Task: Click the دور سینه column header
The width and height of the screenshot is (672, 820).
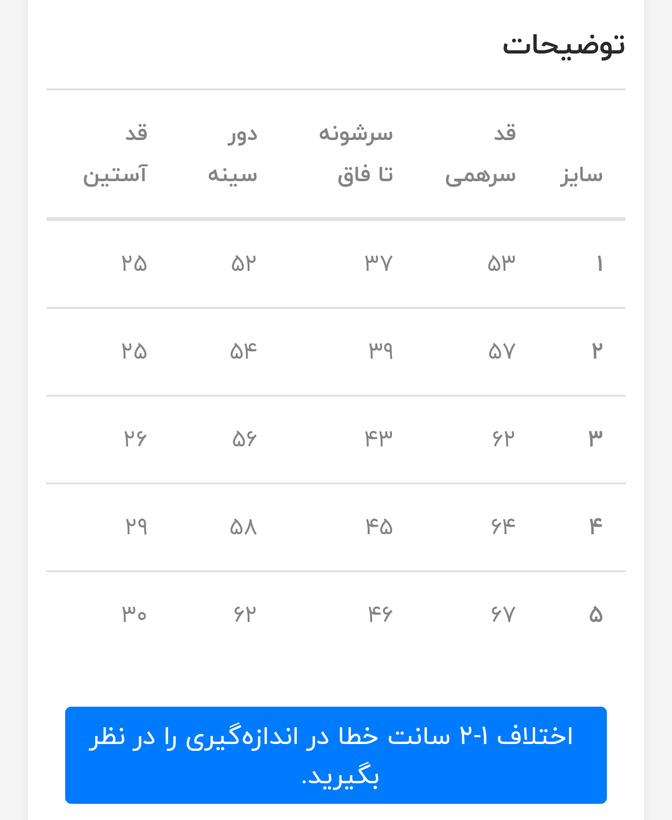Action: pyautogui.click(x=233, y=154)
